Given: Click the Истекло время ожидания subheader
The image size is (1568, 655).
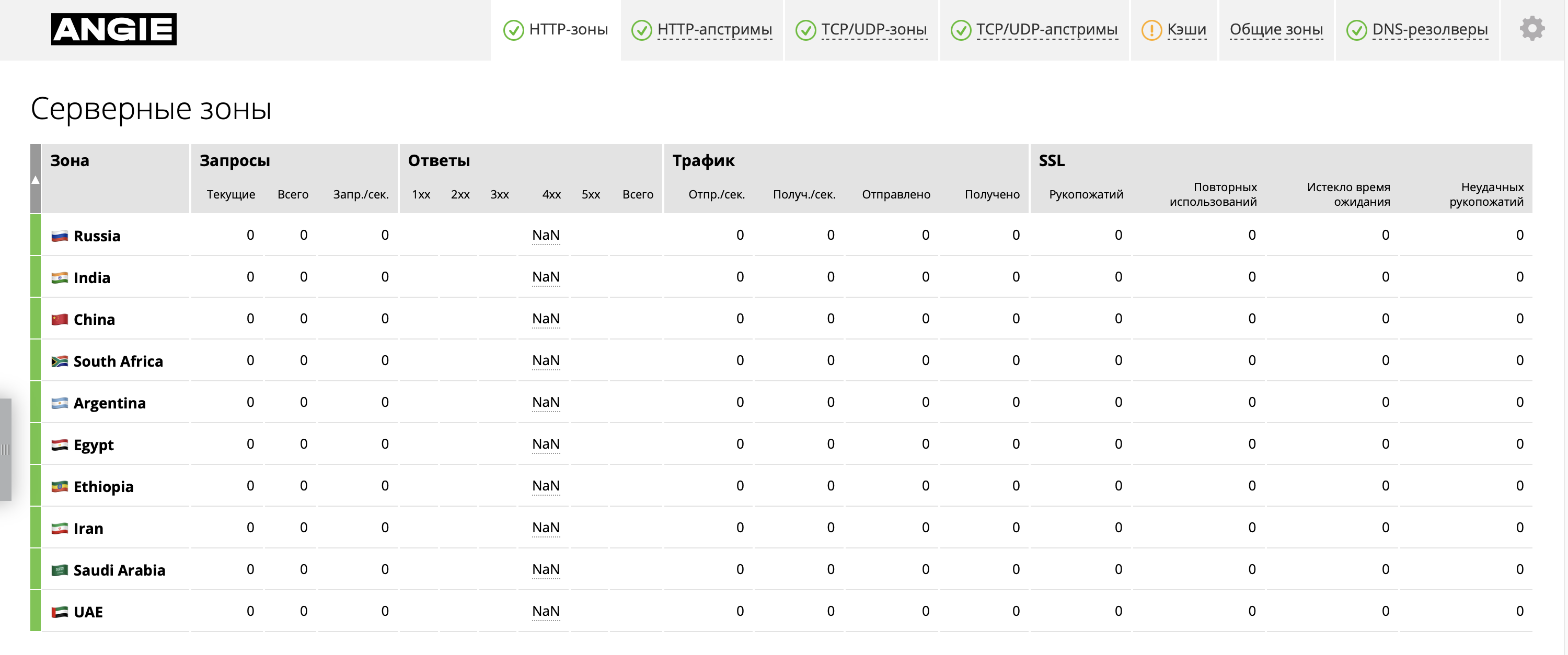Looking at the screenshot, I should click(x=1348, y=195).
